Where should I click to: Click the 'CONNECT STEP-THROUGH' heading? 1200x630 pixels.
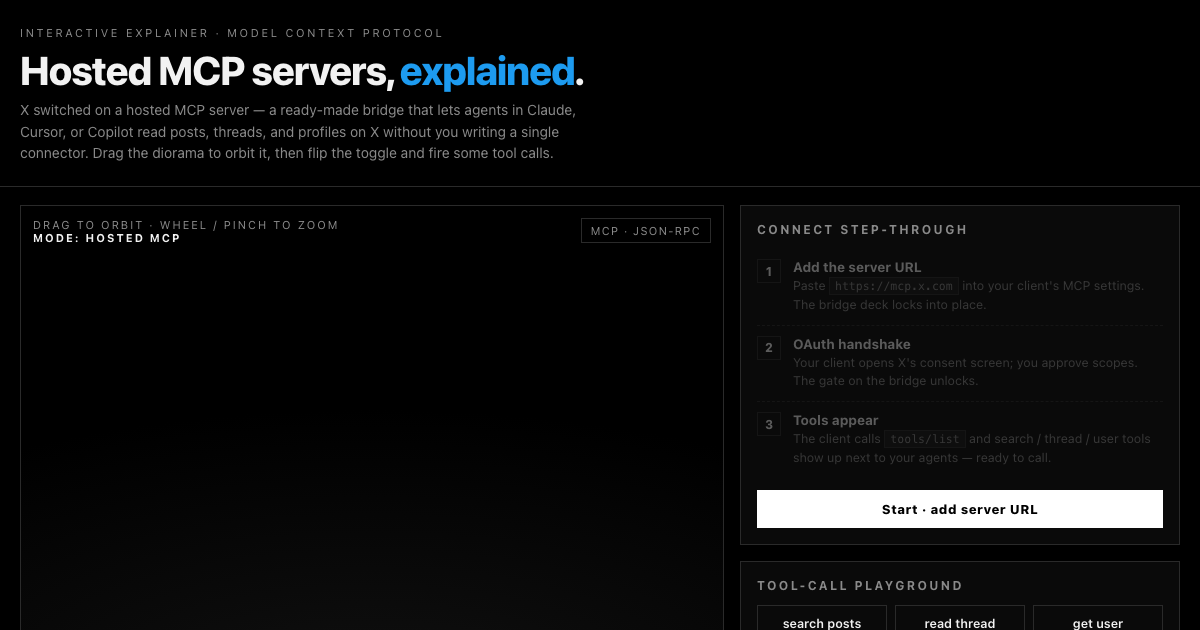point(862,230)
